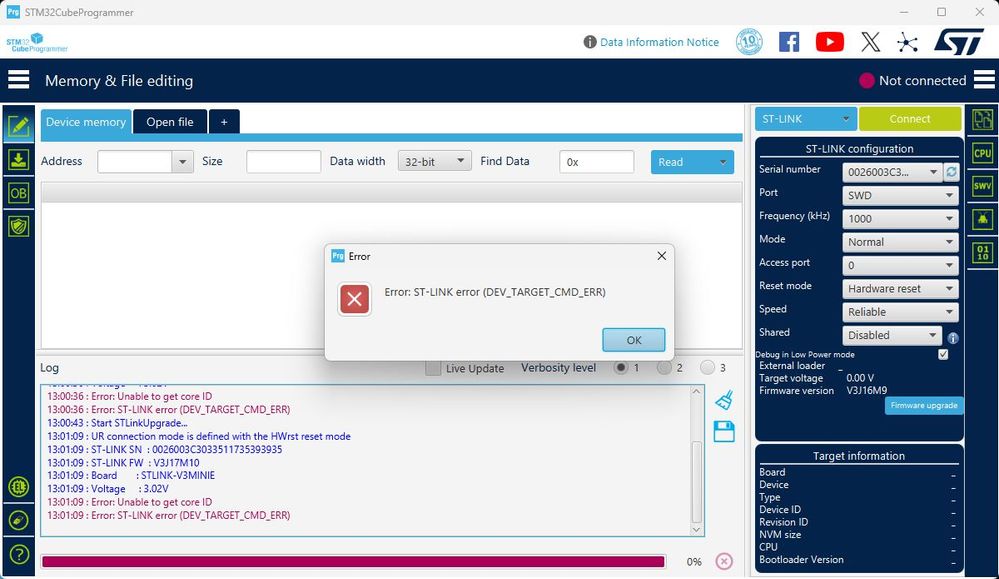999x579 pixels.
Task: Click the pill-shaped icon above help
Action: tap(18, 520)
